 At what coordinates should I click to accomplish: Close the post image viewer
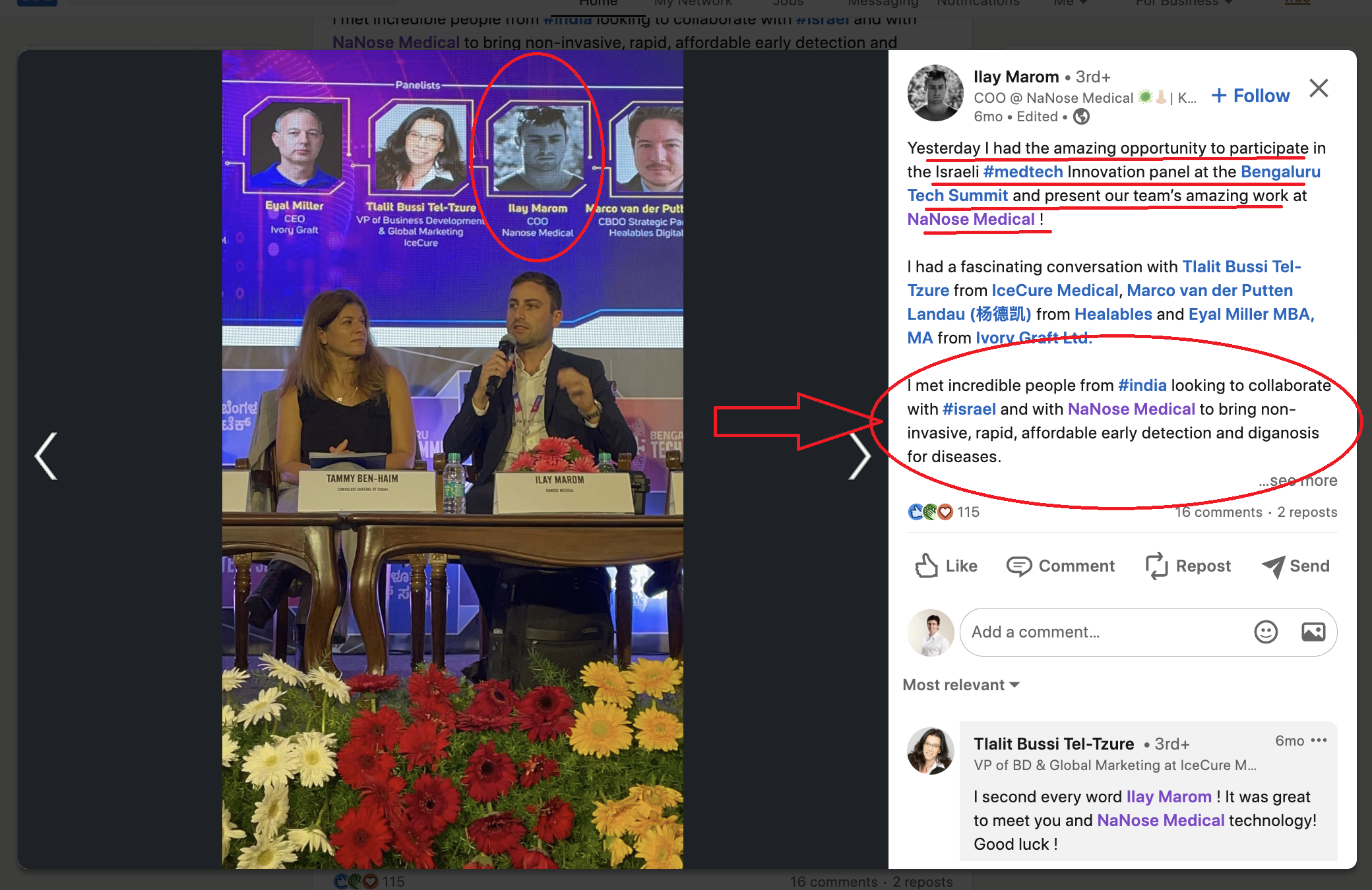1319,88
